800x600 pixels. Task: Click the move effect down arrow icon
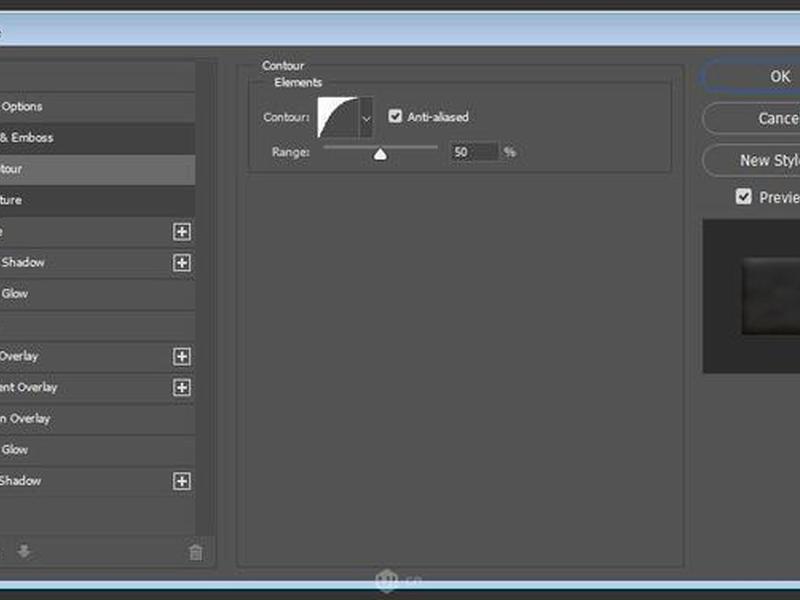click(23, 551)
